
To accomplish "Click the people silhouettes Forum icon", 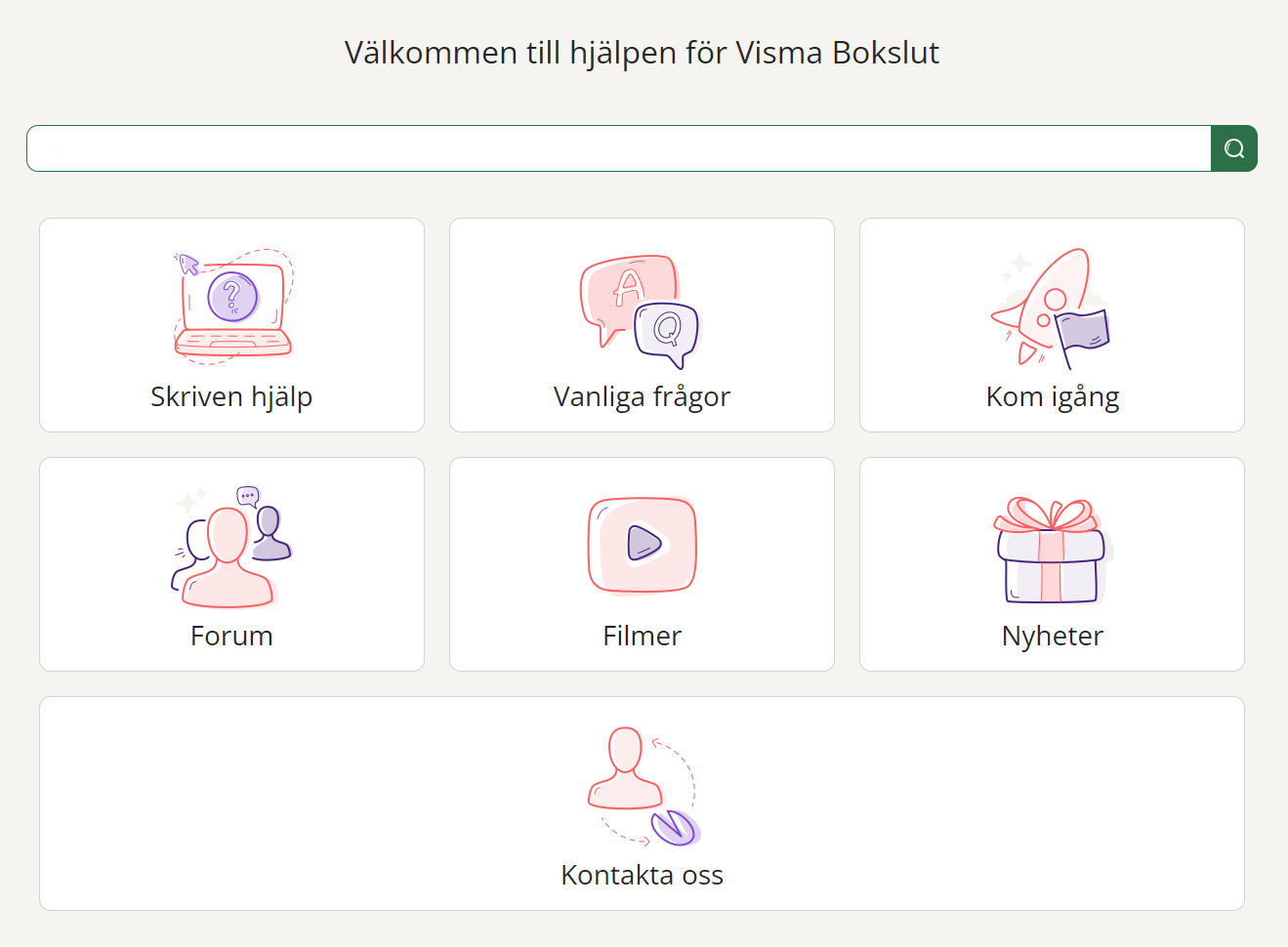I will (231, 547).
